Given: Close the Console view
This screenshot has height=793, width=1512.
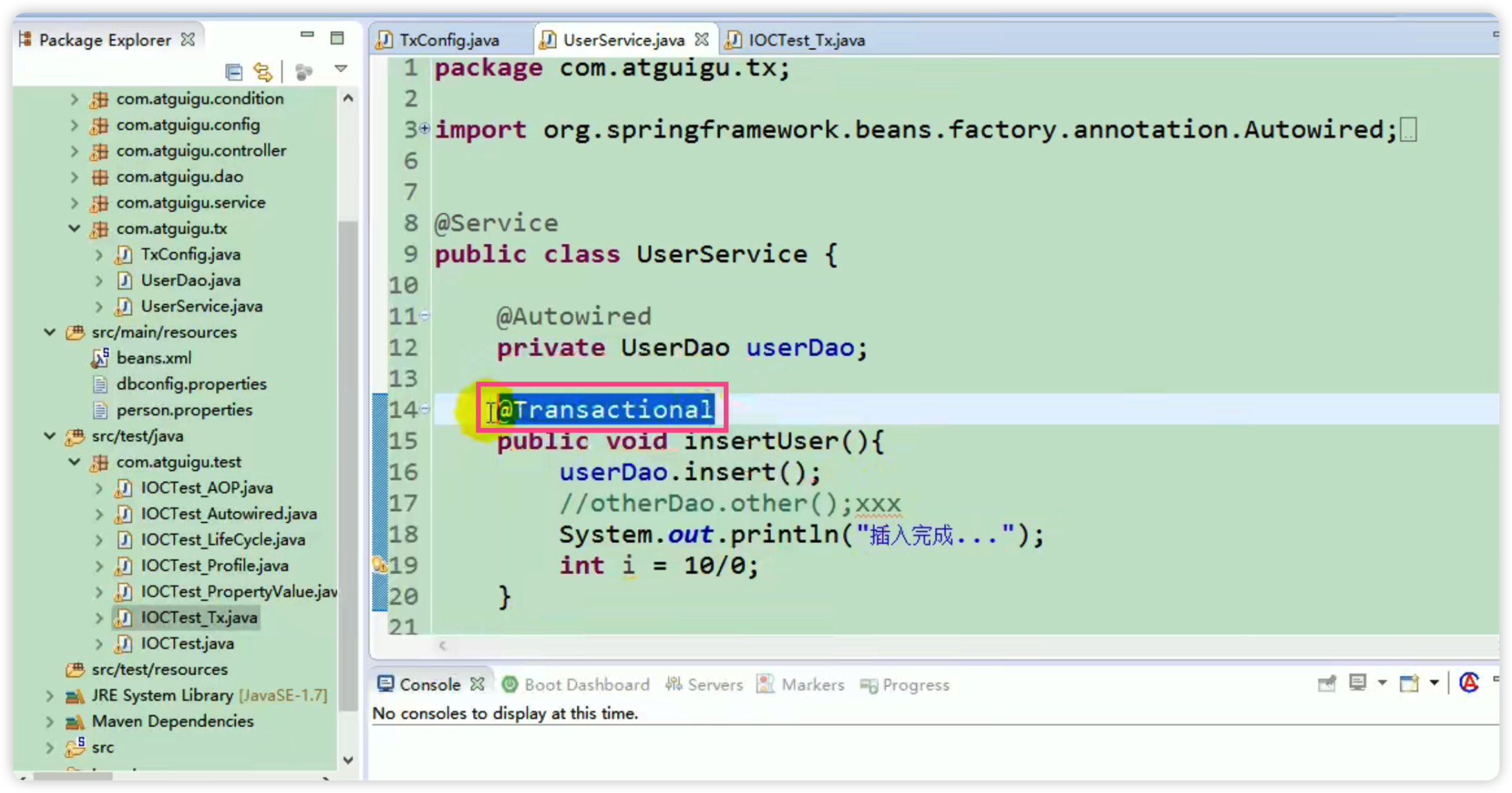Looking at the screenshot, I should [477, 685].
